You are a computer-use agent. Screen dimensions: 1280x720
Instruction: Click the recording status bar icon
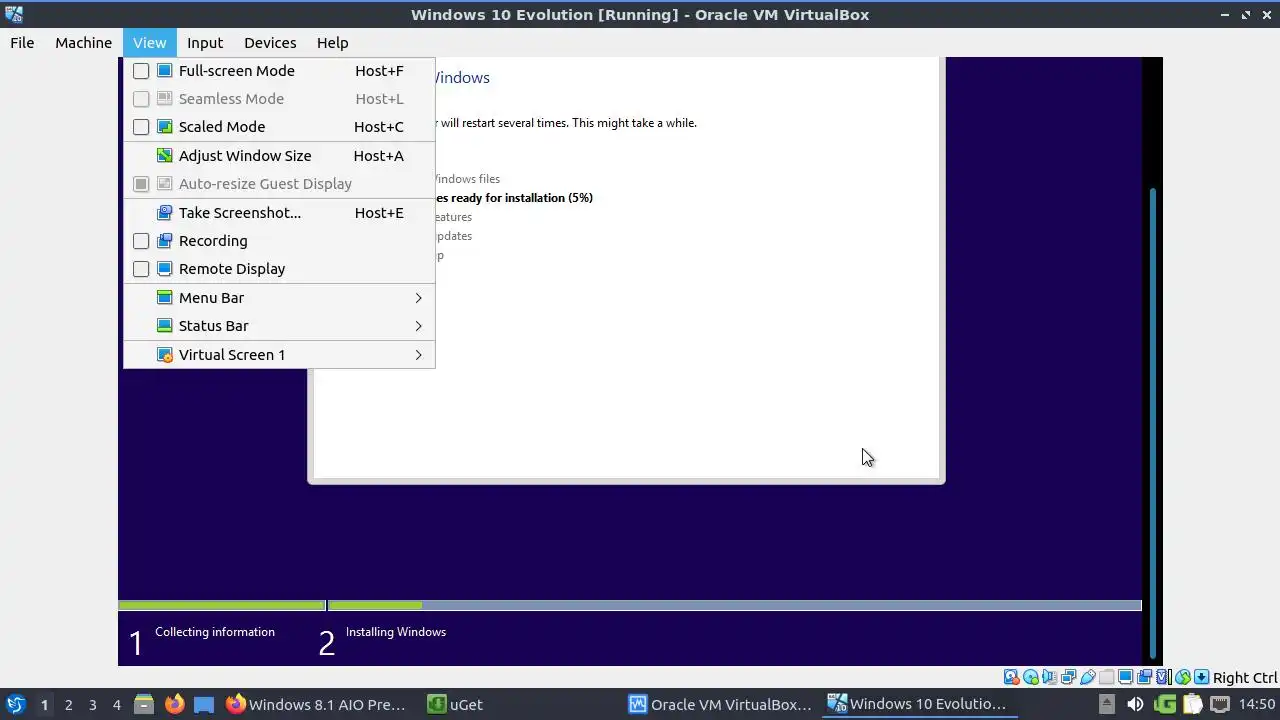coord(1144,677)
